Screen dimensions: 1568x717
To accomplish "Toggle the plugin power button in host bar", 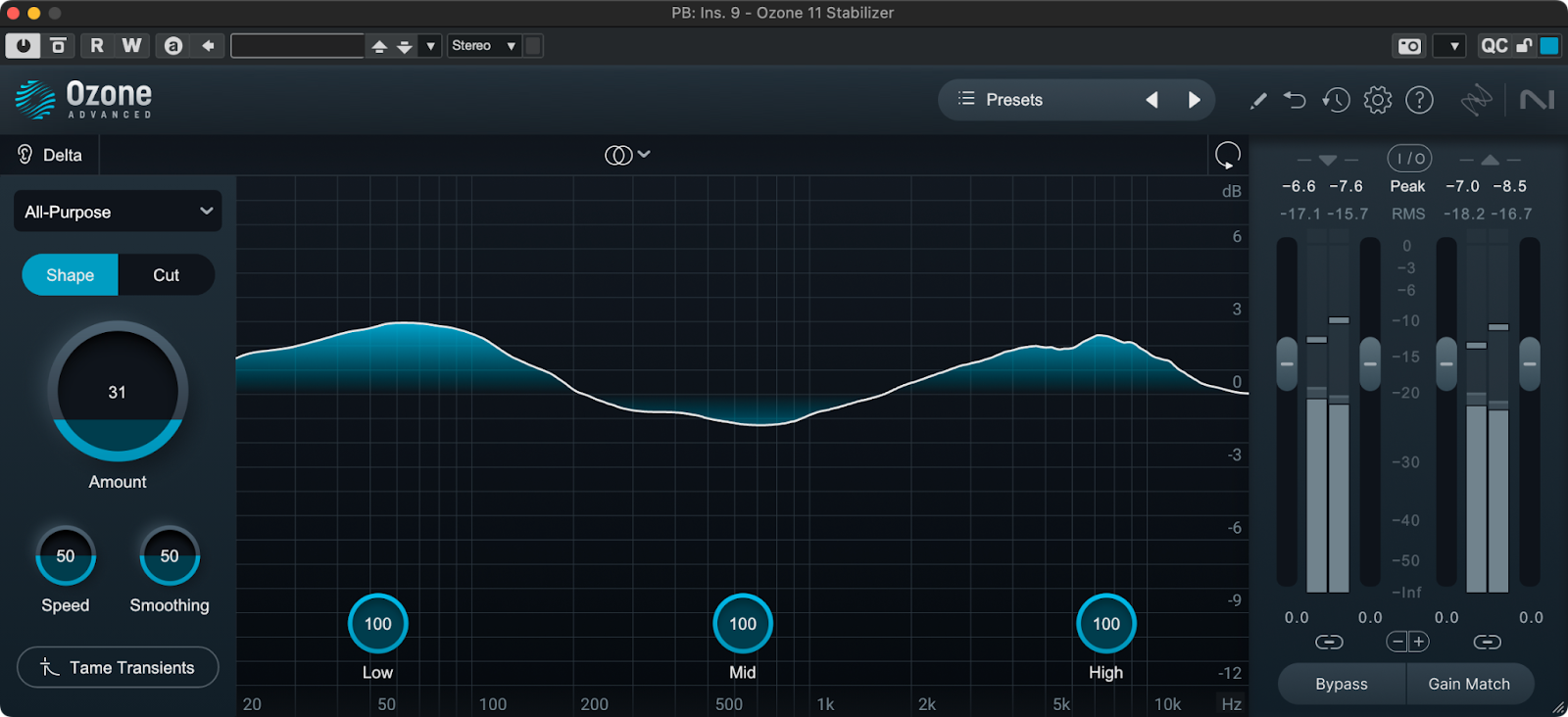I will coord(23,45).
